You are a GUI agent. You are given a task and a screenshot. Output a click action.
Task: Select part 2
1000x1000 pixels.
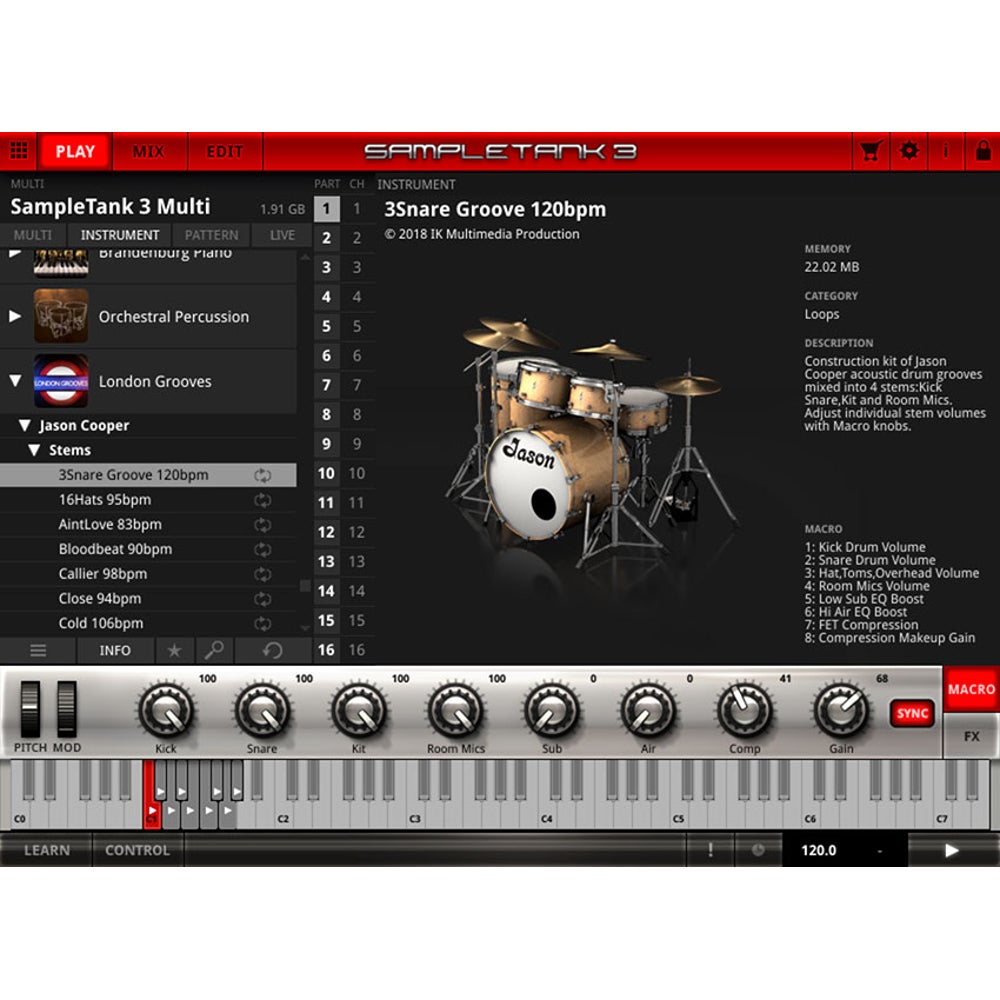(x=327, y=238)
